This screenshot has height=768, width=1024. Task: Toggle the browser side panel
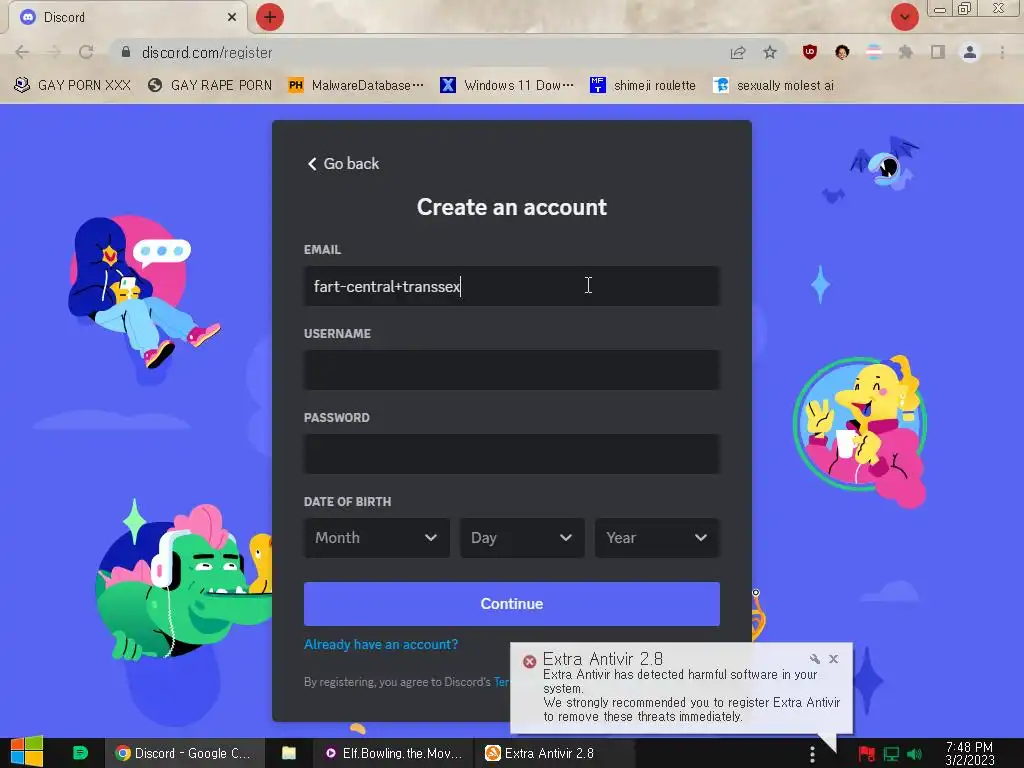pos(938,52)
